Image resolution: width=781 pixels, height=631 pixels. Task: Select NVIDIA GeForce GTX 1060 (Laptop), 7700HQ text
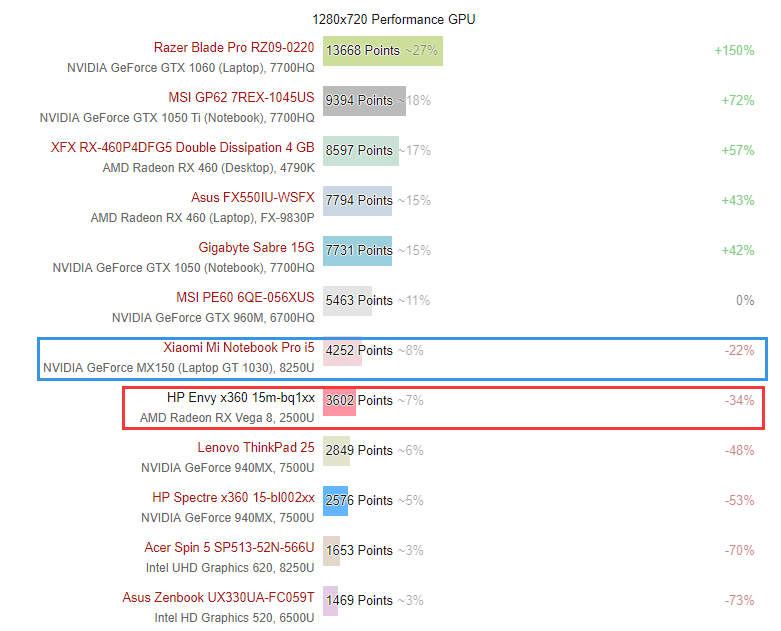click(191, 68)
